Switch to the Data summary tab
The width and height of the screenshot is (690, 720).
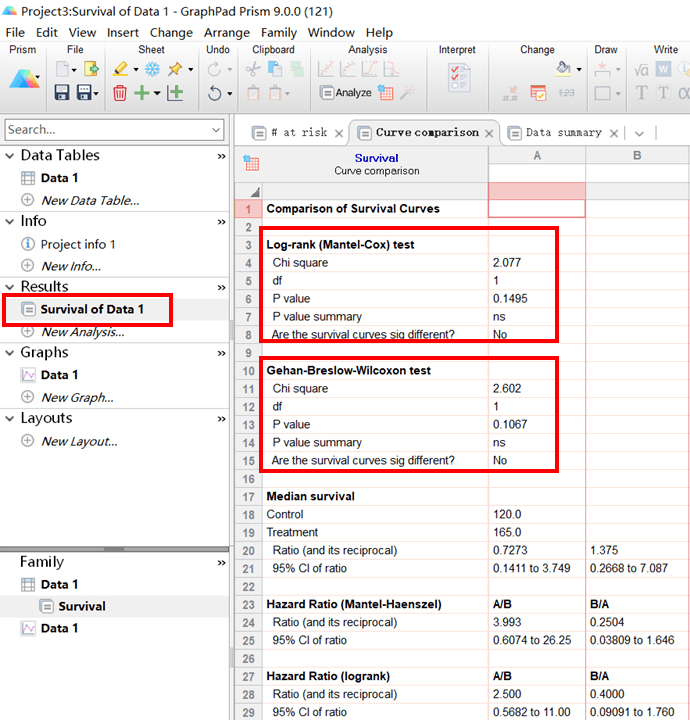click(x=563, y=133)
